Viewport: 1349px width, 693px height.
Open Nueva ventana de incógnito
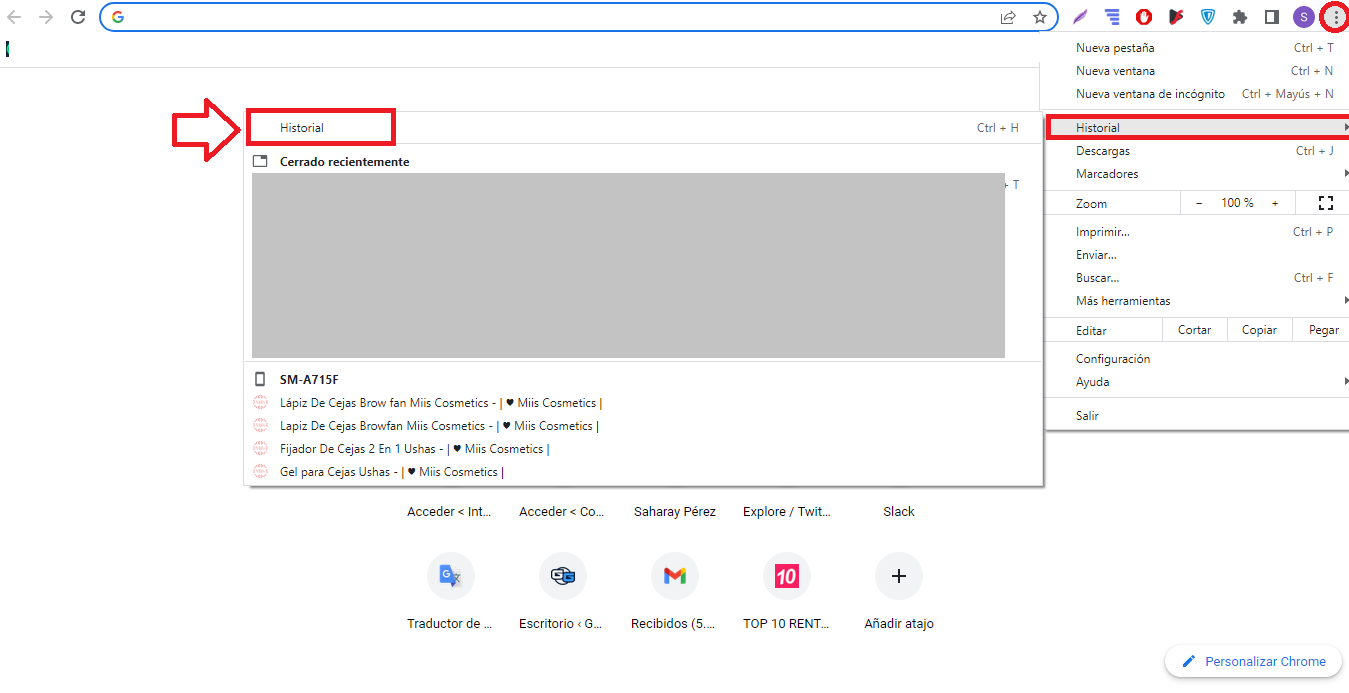click(x=1196, y=94)
